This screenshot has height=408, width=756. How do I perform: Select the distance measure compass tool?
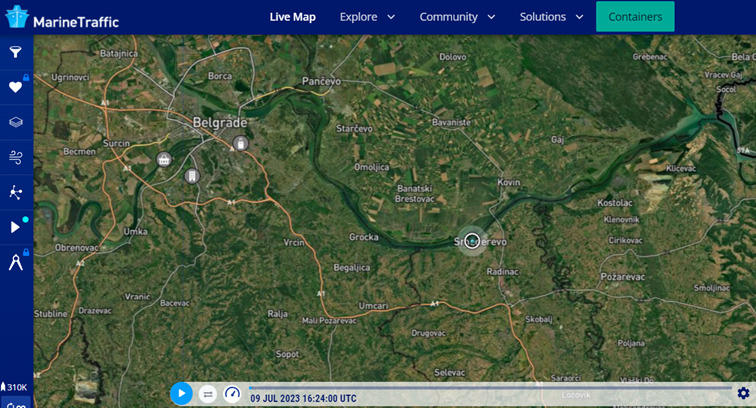point(15,262)
